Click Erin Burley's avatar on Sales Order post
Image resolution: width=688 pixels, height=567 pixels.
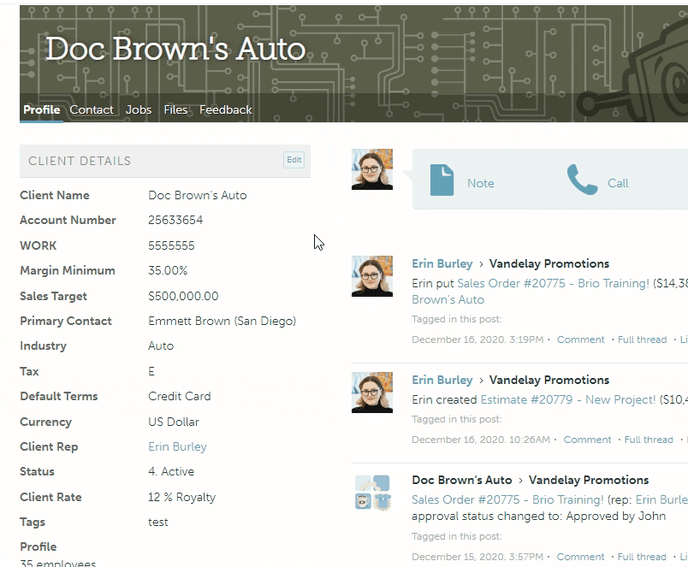tap(372, 276)
